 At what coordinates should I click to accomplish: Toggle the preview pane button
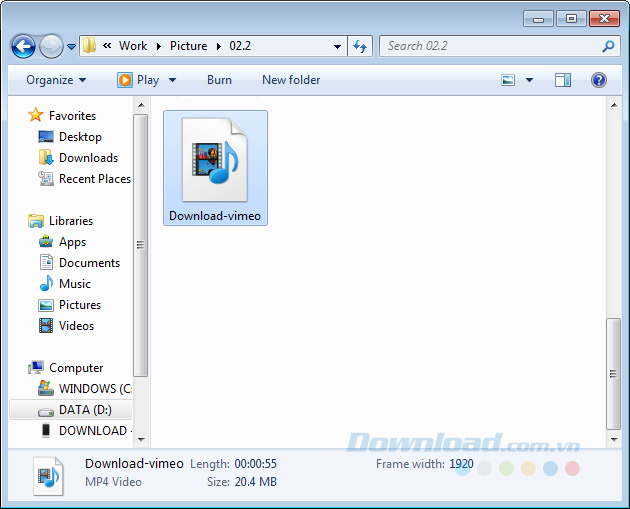tap(563, 80)
